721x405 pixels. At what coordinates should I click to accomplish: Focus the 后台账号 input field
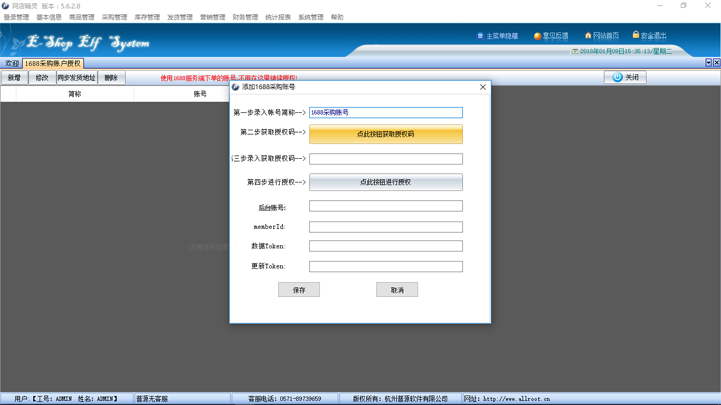tap(386, 206)
